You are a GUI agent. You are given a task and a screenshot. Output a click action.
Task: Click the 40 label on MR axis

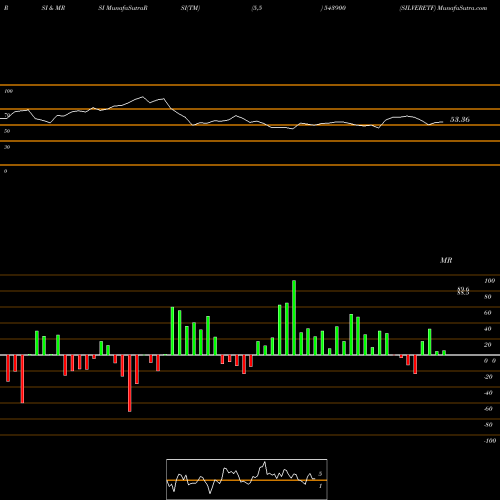pos(487,329)
